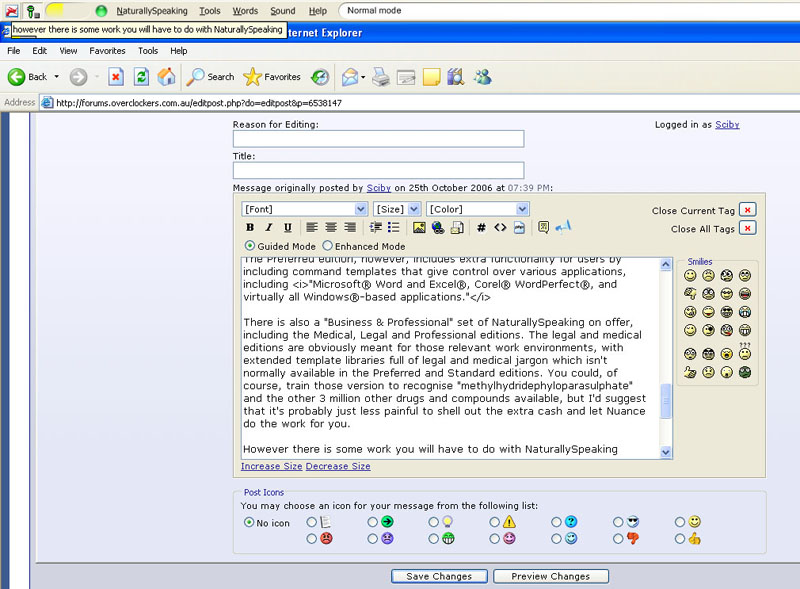Apply Italic formatting

pyautogui.click(x=269, y=228)
